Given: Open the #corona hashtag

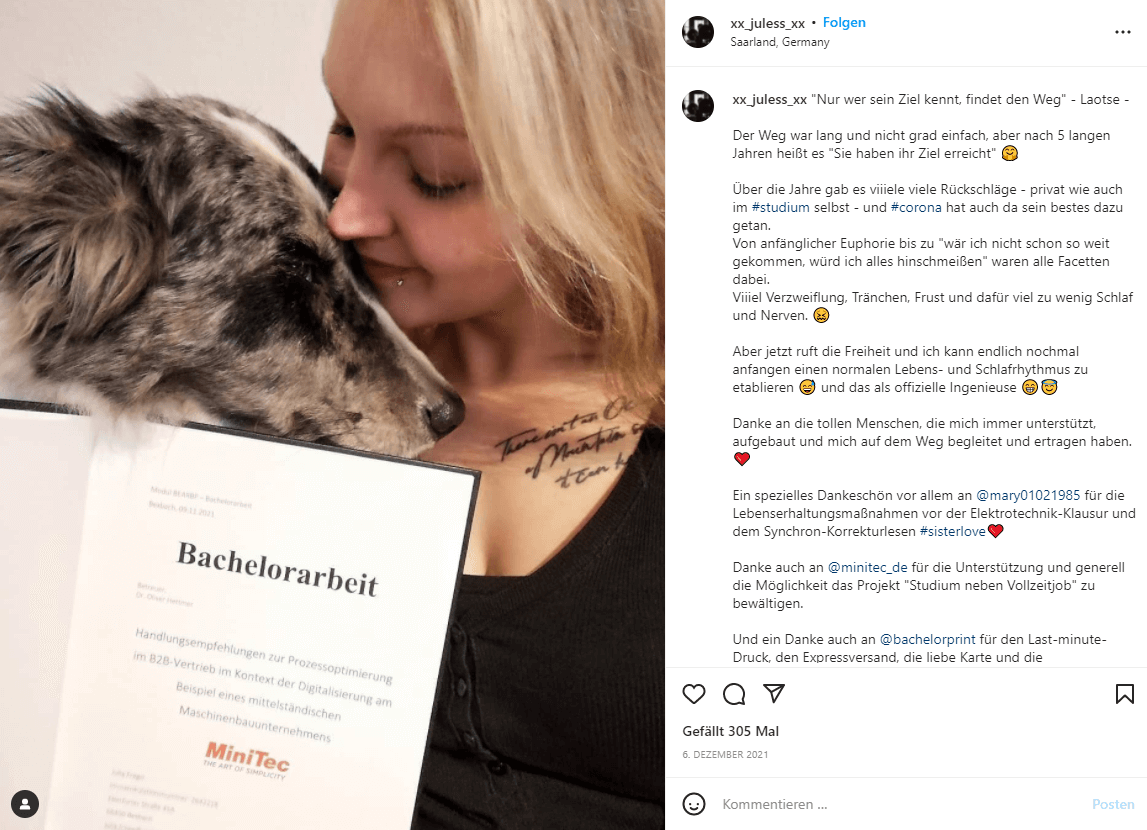Looking at the screenshot, I should coord(916,208).
